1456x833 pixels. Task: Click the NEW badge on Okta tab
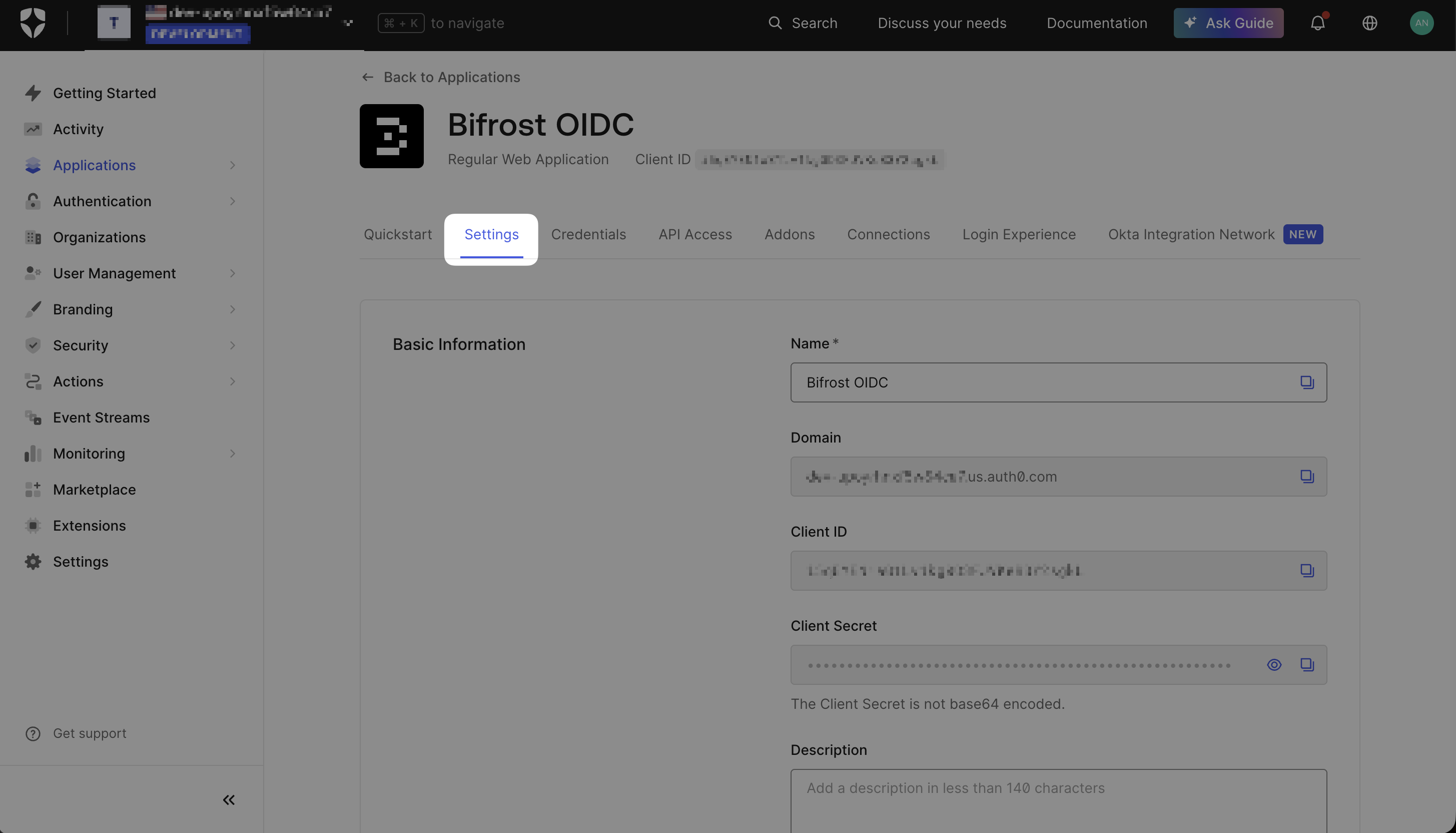pos(1303,235)
